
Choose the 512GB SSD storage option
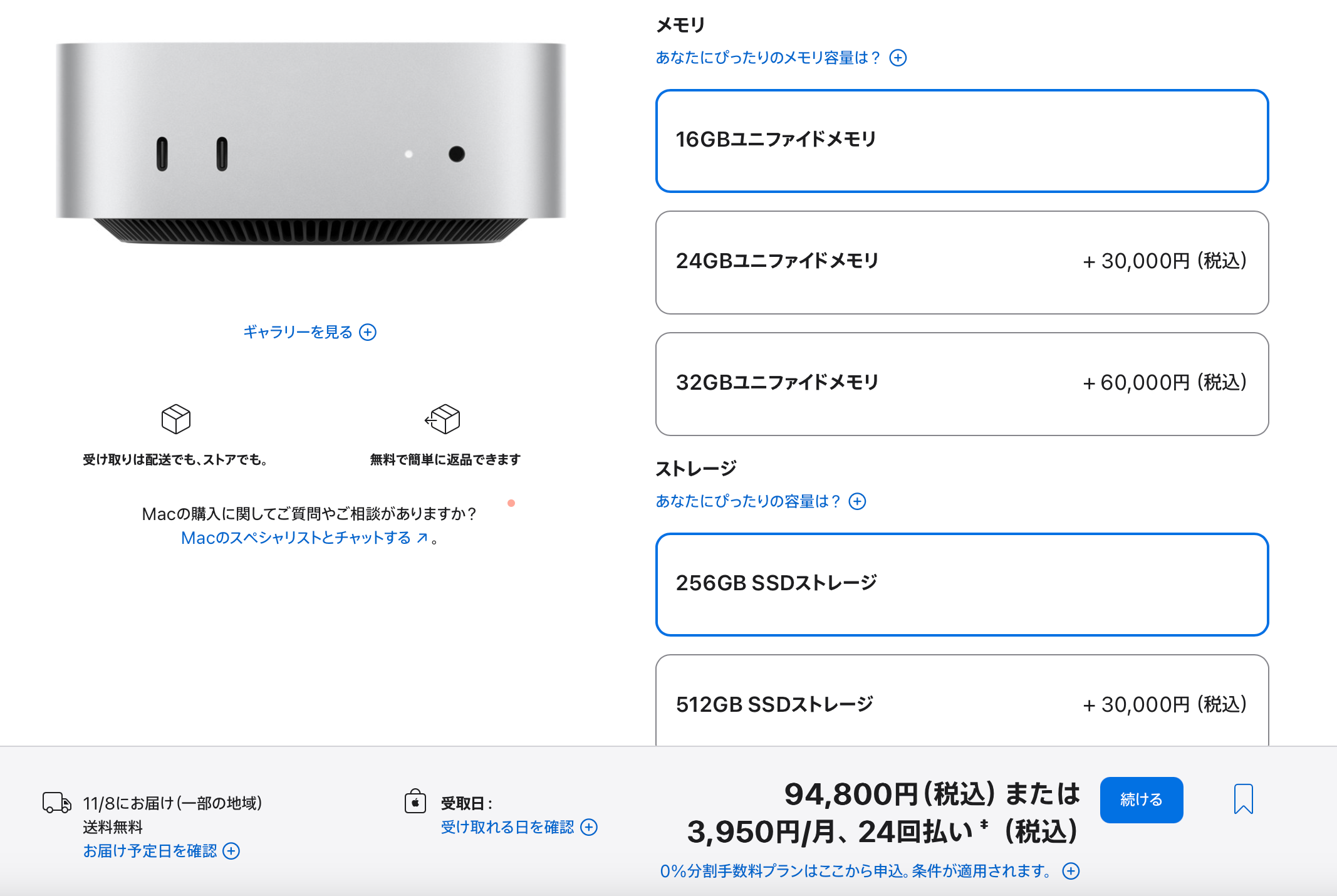click(x=962, y=701)
